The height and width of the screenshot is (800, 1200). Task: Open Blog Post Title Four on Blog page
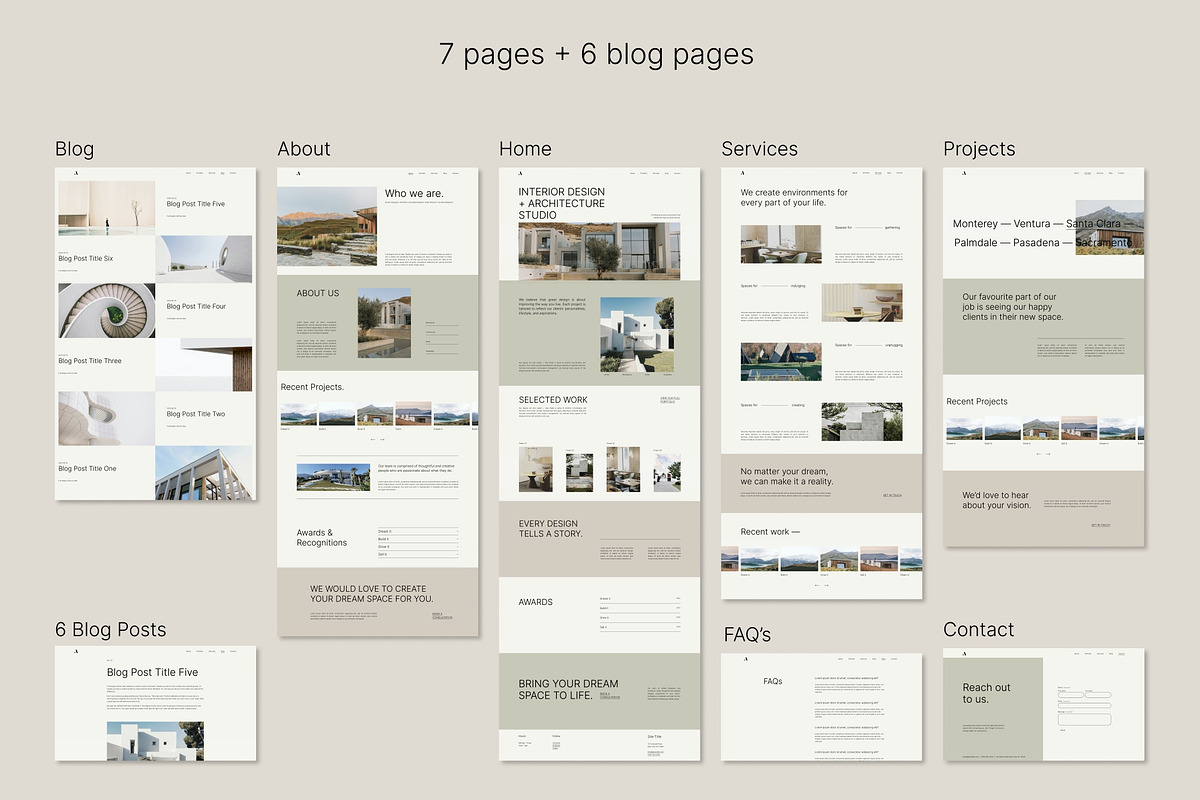pyautogui.click(x=196, y=306)
